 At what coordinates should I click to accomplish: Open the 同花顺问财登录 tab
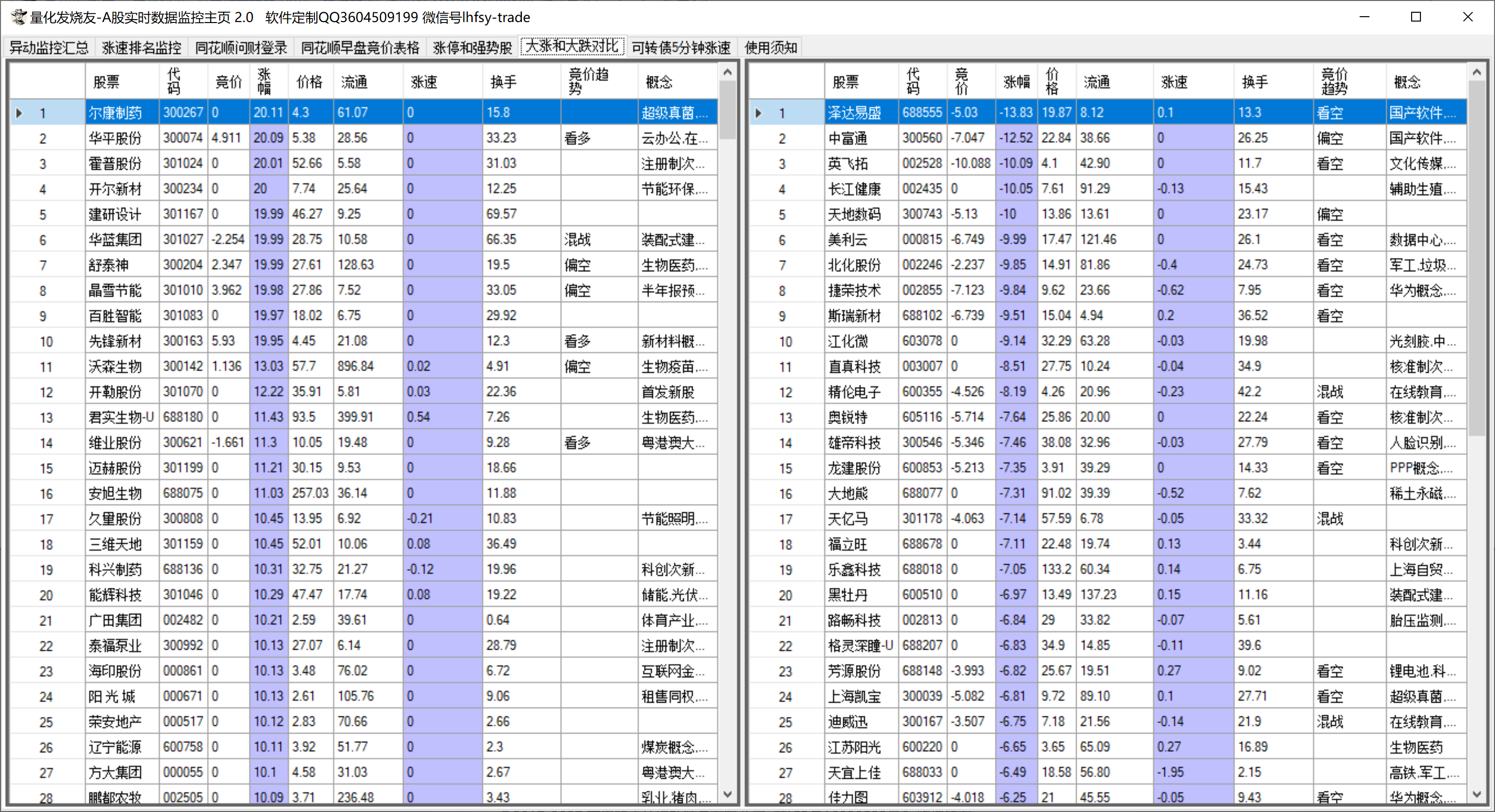pos(241,47)
